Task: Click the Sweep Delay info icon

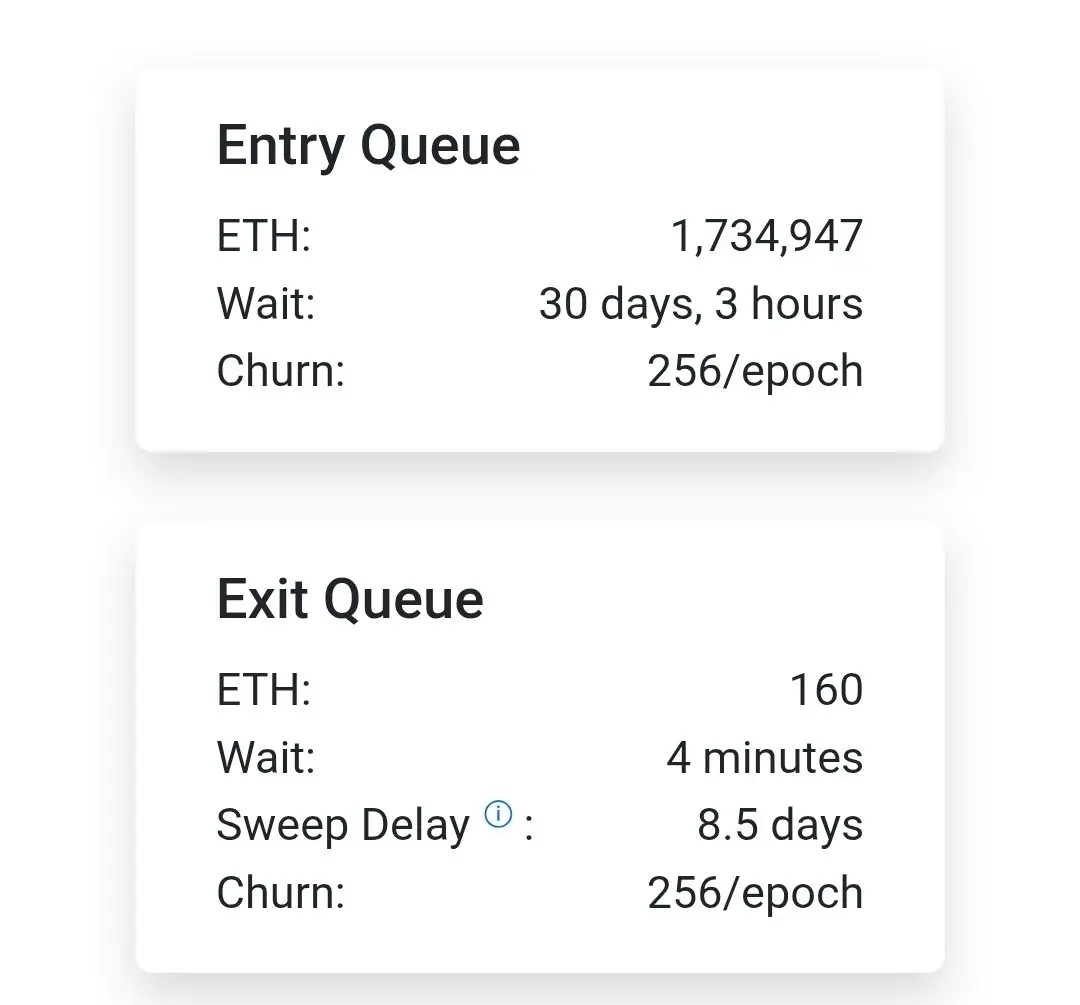Action: pos(498,814)
